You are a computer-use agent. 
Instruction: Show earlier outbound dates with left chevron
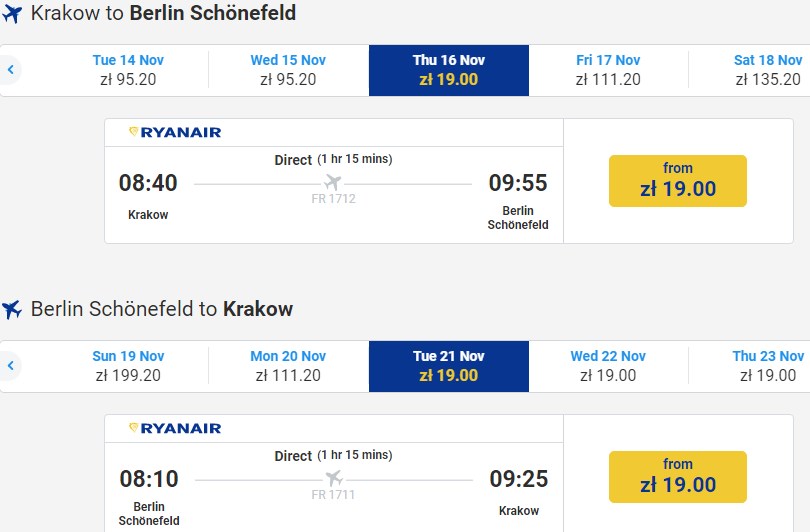tap(11, 70)
